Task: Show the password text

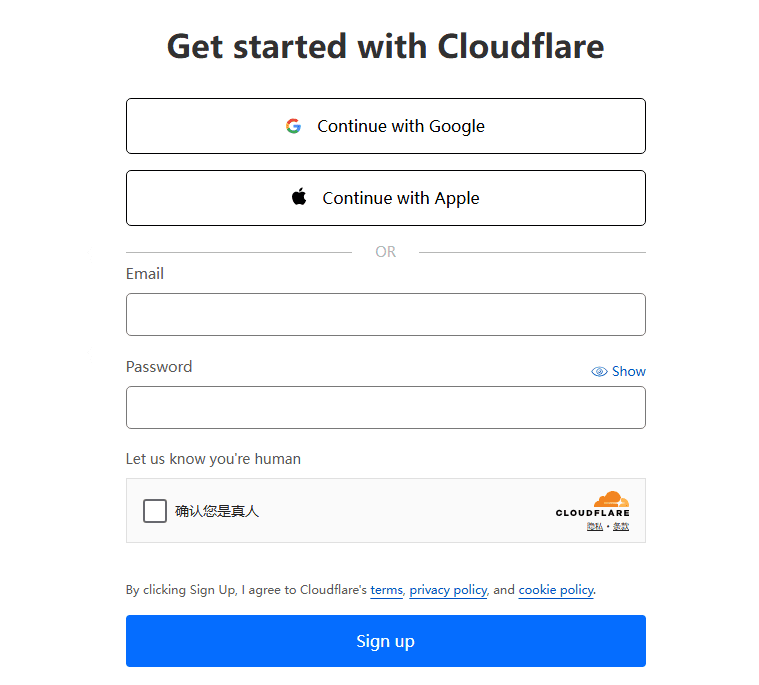Action: coord(628,371)
